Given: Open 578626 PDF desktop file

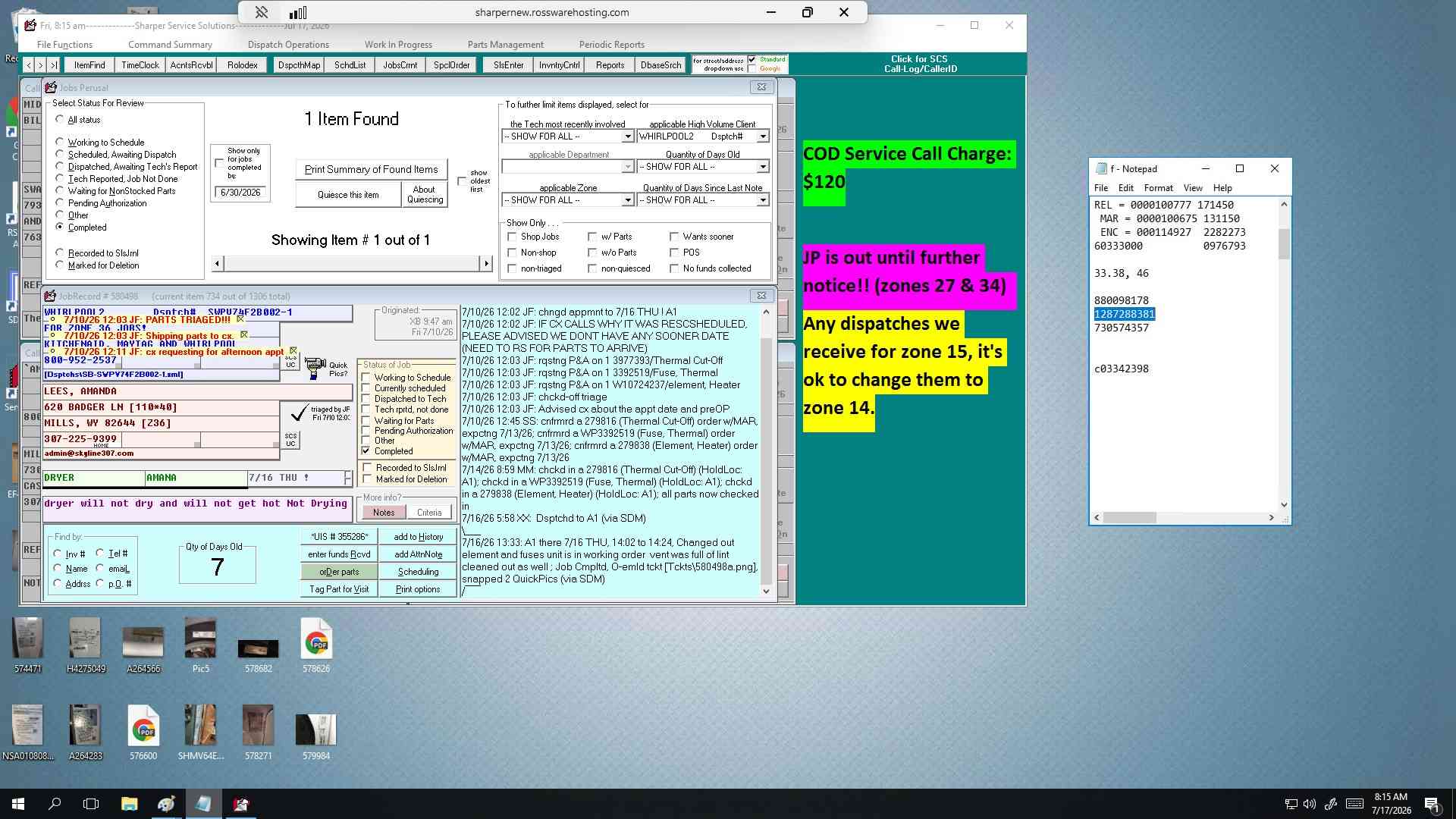Looking at the screenshot, I should click(x=316, y=645).
